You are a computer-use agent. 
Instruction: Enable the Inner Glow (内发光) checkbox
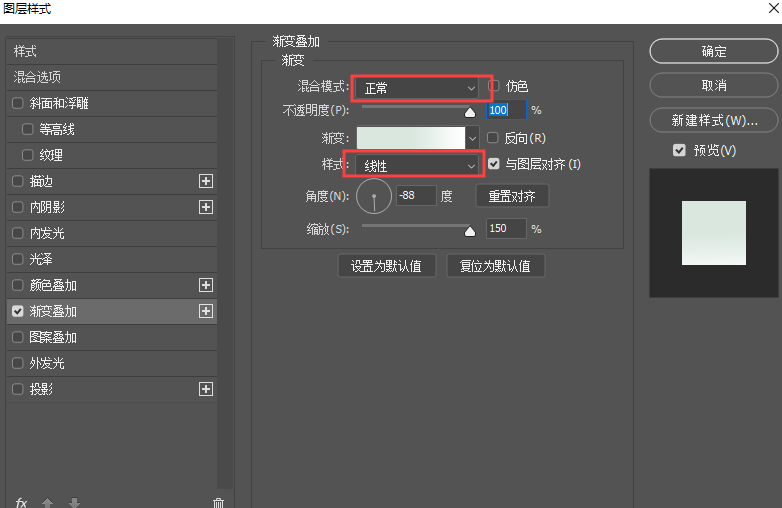pyautogui.click(x=17, y=233)
